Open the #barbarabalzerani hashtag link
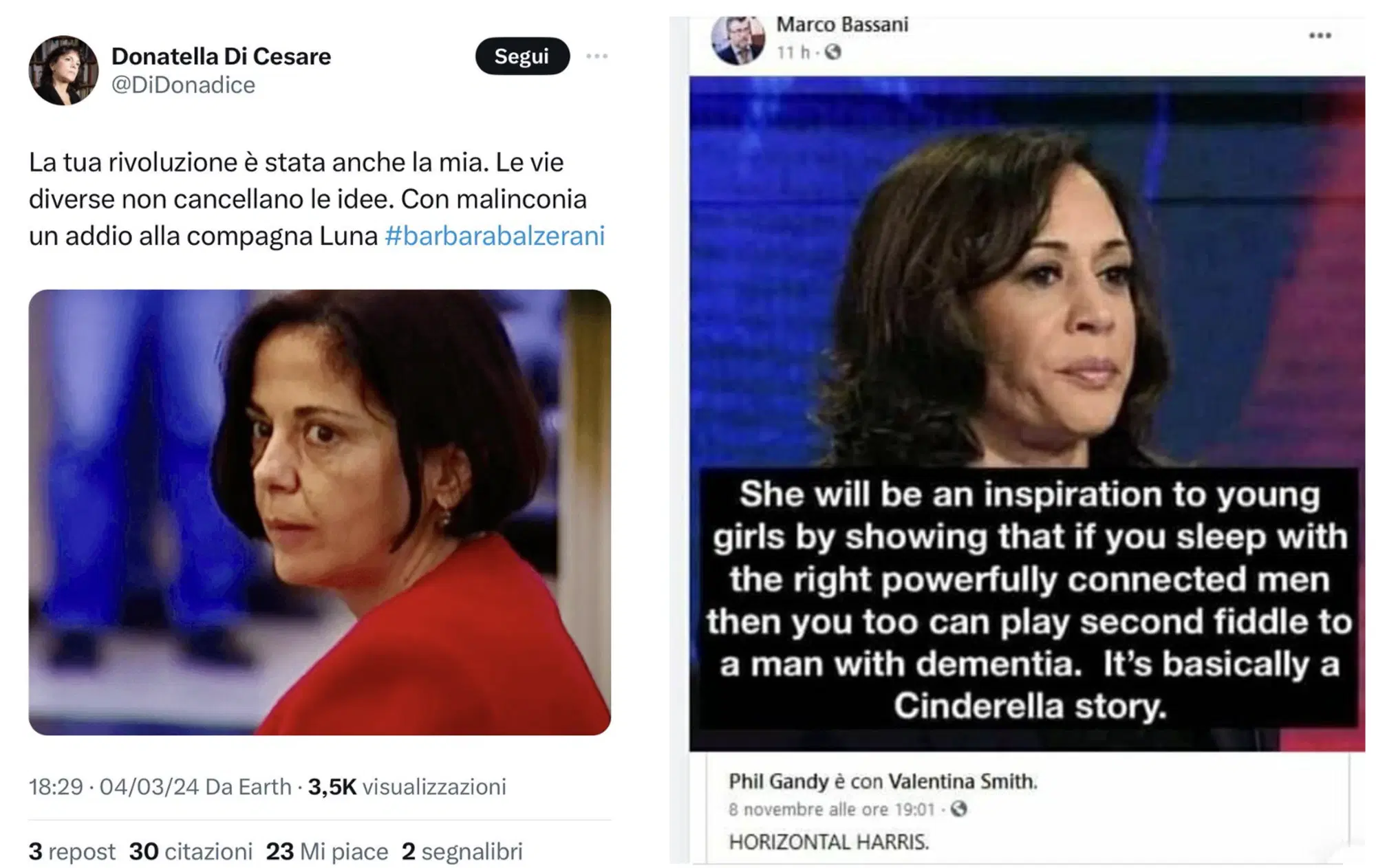Image resolution: width=1376 pixels, height=868 pixels. coord(494,236)
